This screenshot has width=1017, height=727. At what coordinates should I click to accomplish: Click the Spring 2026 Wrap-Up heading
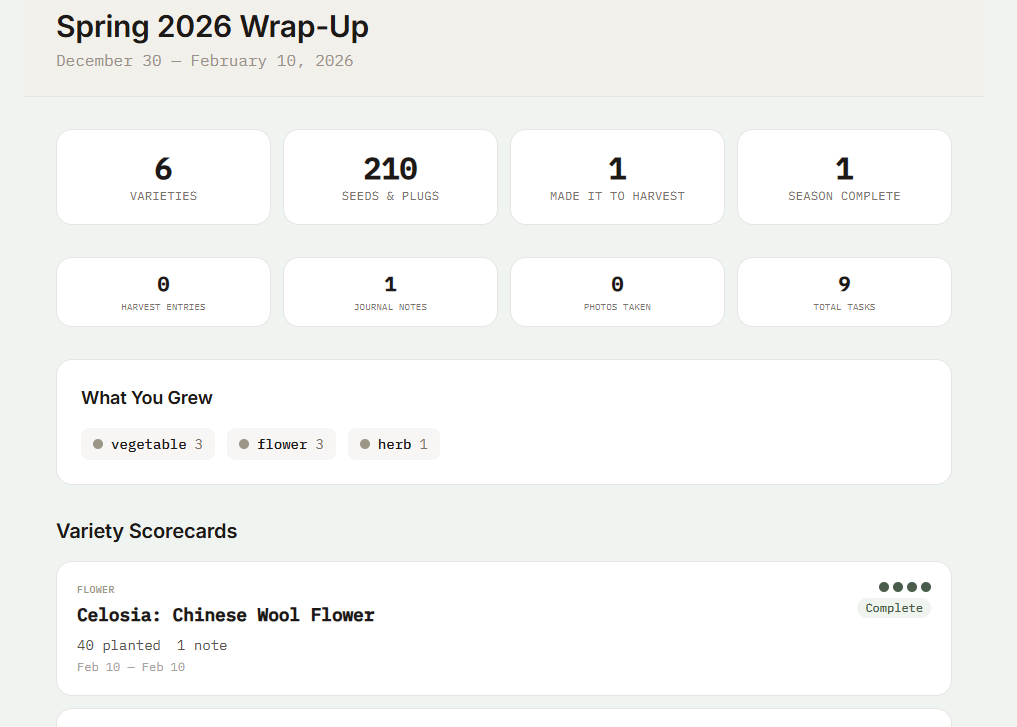212,27
